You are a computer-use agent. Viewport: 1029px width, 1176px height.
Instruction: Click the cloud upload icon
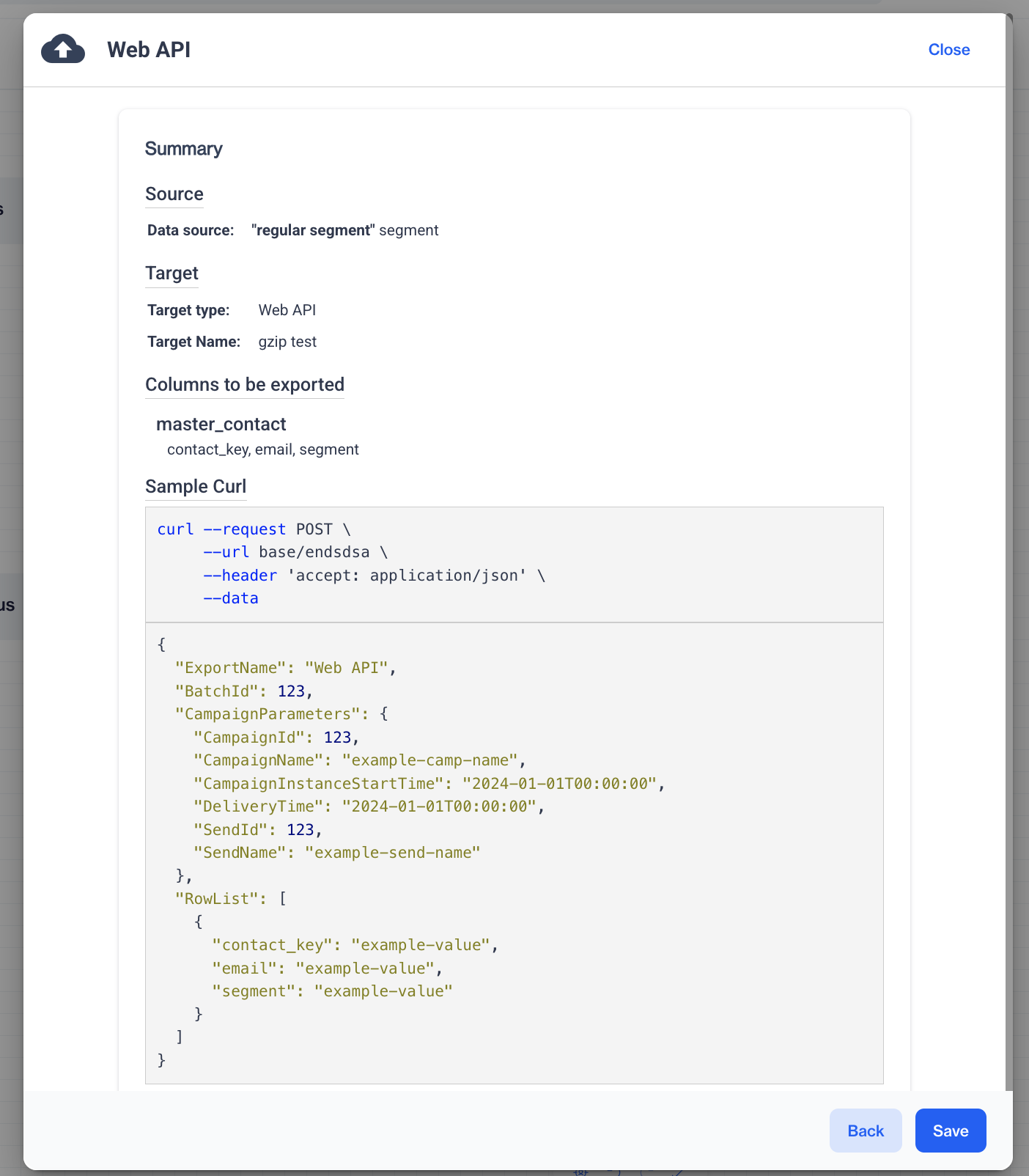[63, 49]
